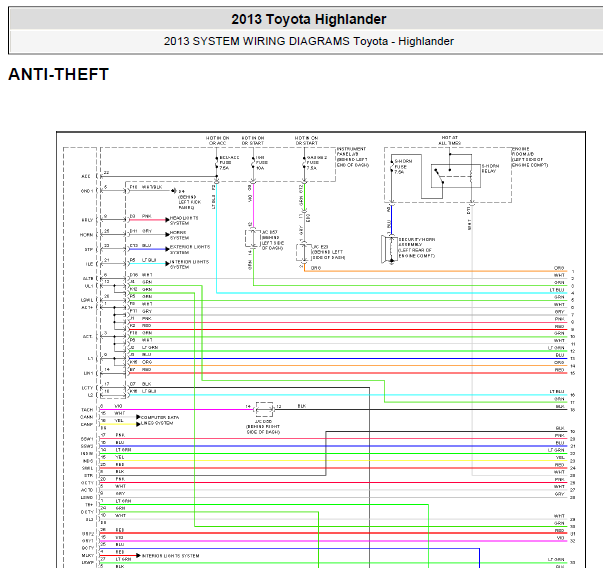Click the IGN fuse symbol

pos(253,163)
